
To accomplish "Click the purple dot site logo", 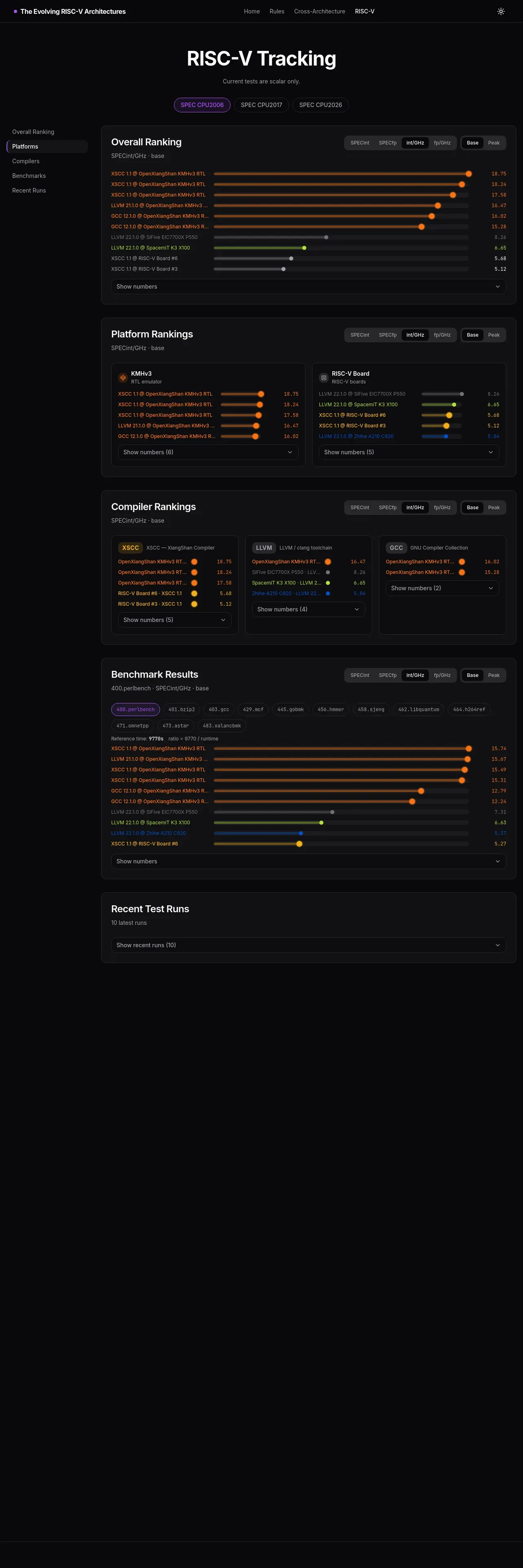I will (15, 11).
